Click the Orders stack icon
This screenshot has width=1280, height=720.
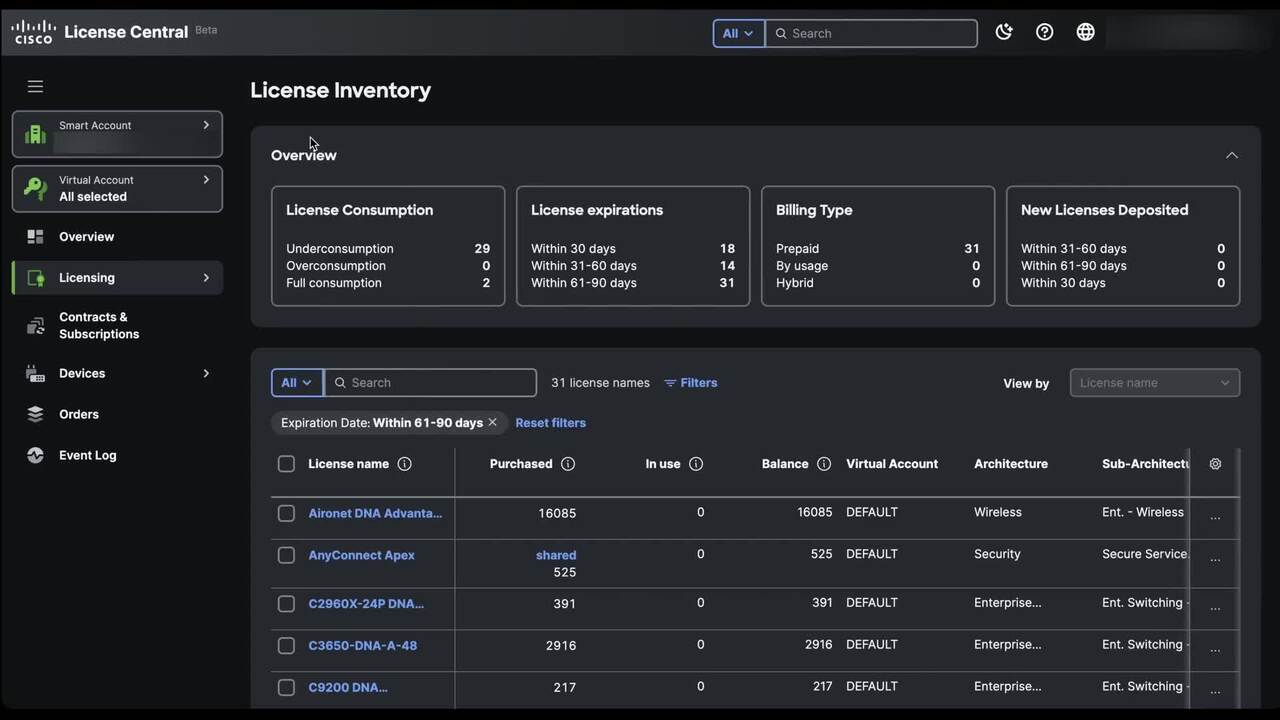pos(36,414)
